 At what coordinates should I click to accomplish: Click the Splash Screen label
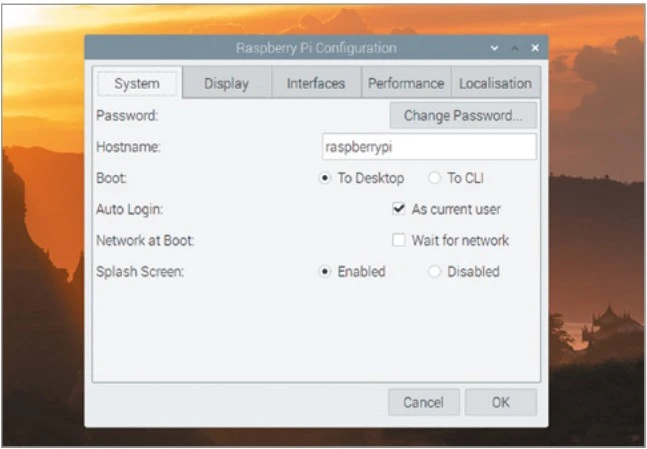[140, 272]
